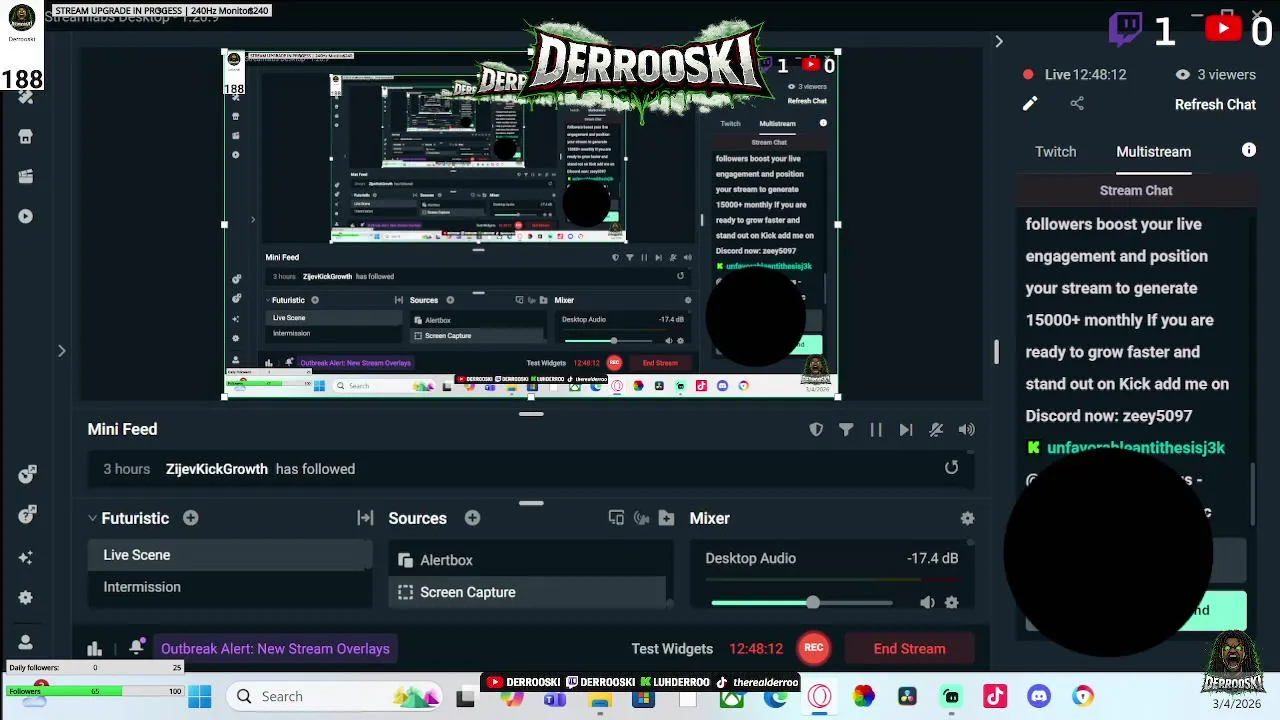Pause the Mini Feed alert queue
This screenshot has height=720, width=1280.
(876, 430)
